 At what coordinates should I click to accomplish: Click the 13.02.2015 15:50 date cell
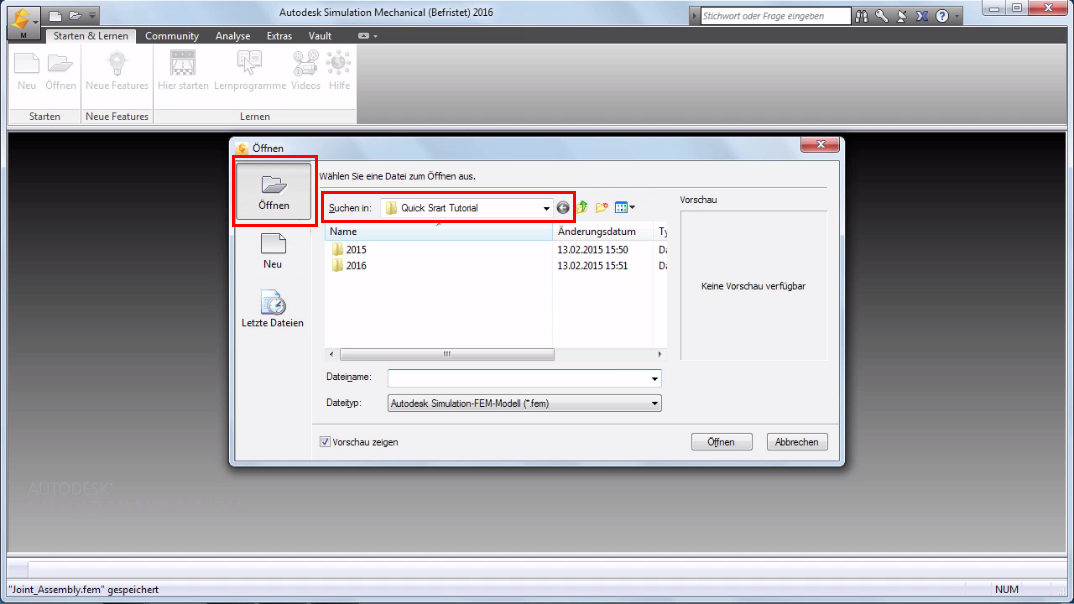[592, 249]
